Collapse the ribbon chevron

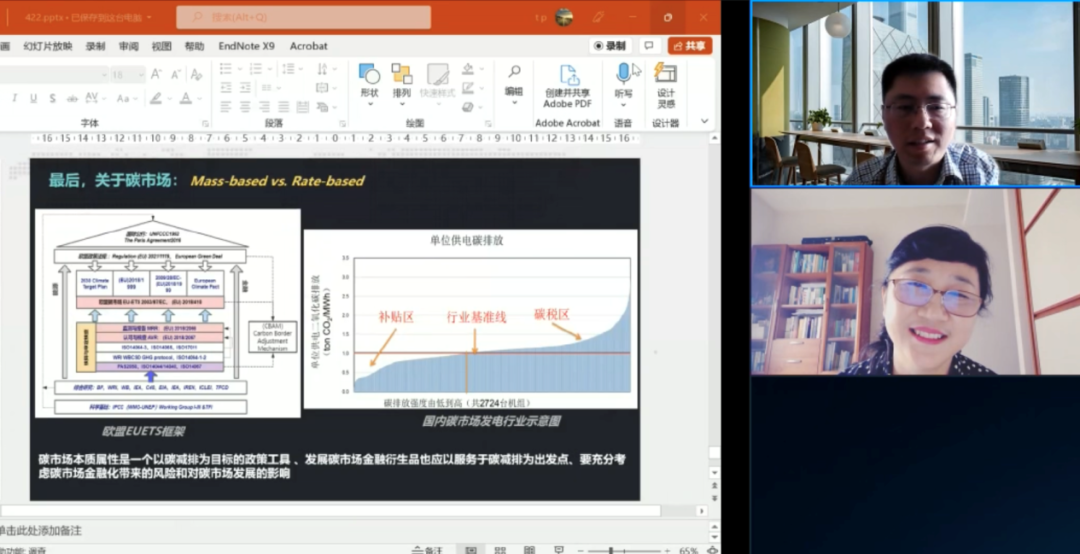click(x=705, y=121)
